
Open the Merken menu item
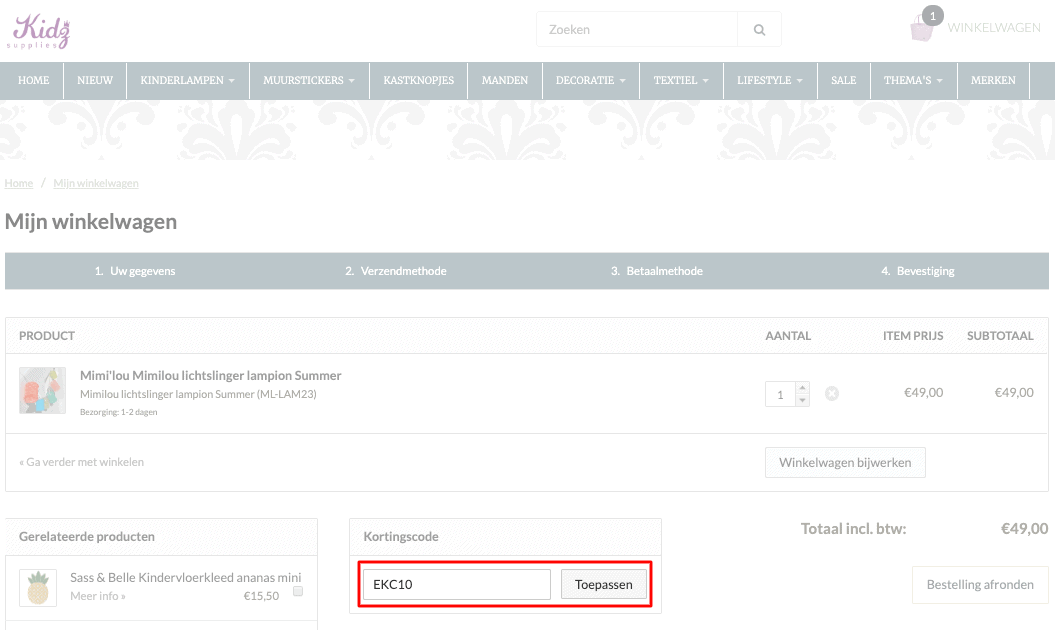point(993,80)
